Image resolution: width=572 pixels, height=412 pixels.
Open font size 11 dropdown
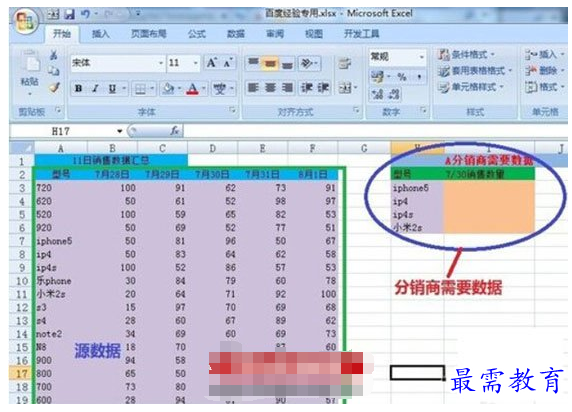tap(196, 63)
